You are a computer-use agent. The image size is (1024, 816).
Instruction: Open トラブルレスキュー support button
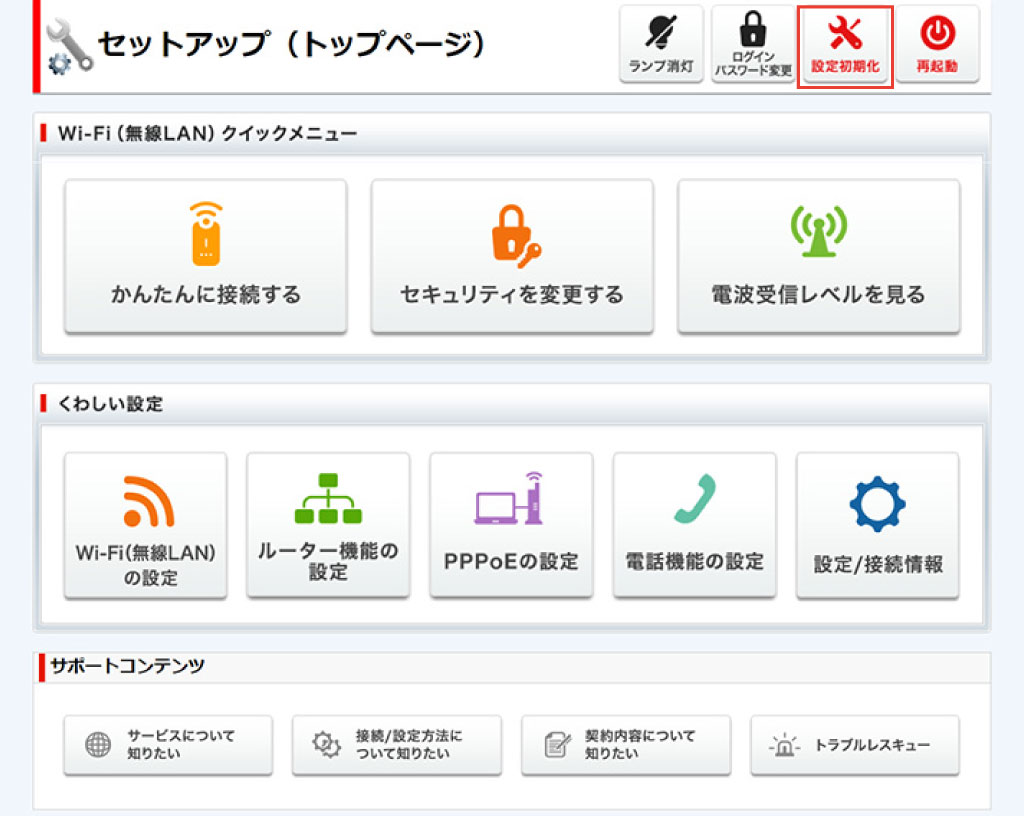pos(855,745)
